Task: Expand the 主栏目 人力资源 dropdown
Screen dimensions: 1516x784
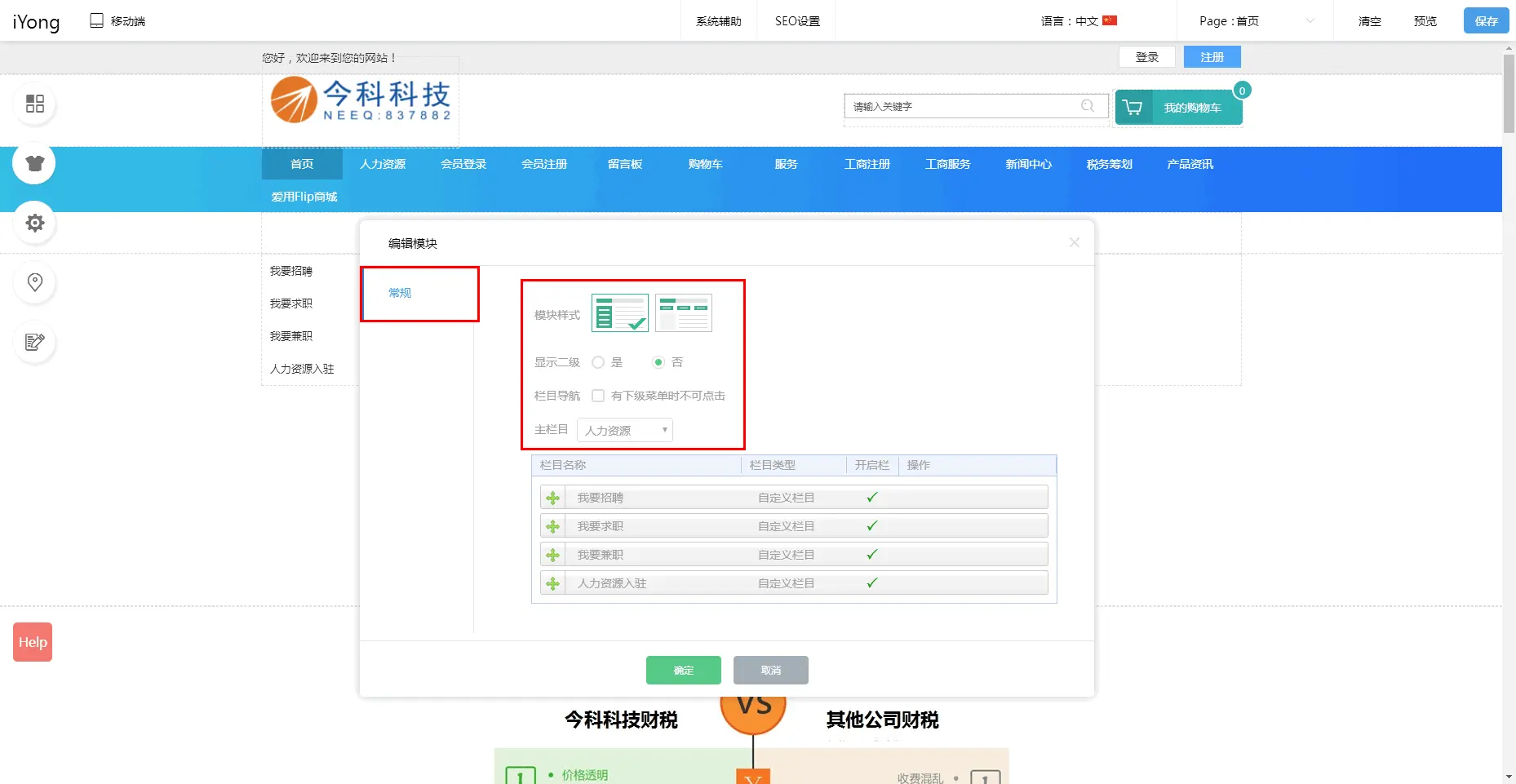Action: 624,430
